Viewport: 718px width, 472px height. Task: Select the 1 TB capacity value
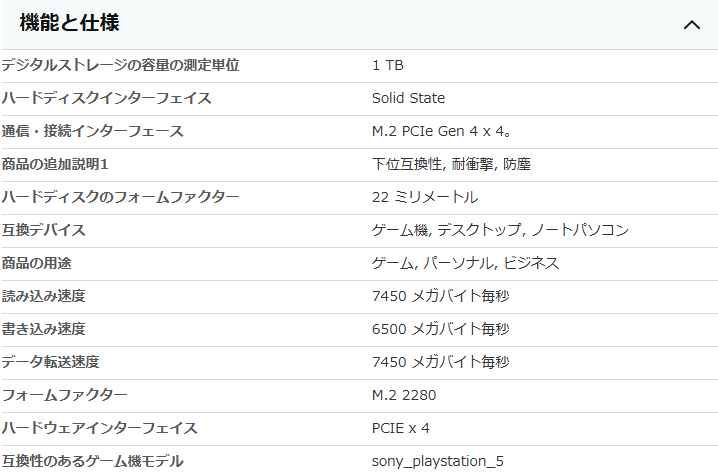click(387, 65)
